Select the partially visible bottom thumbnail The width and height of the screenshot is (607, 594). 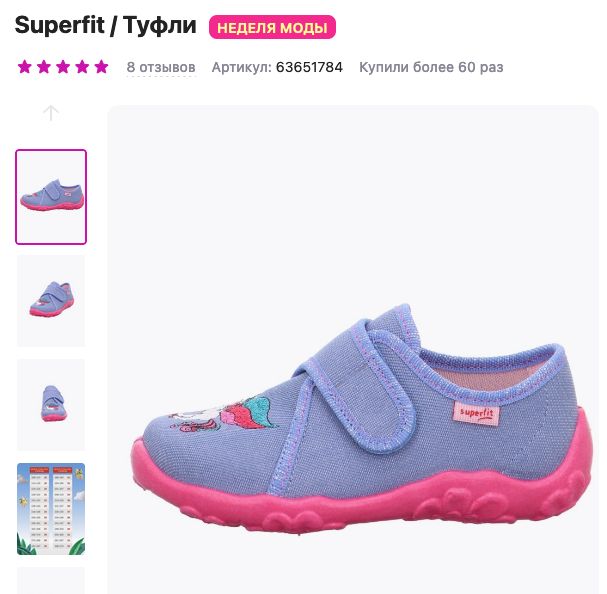pyautogui.click(x=51, y=580)
